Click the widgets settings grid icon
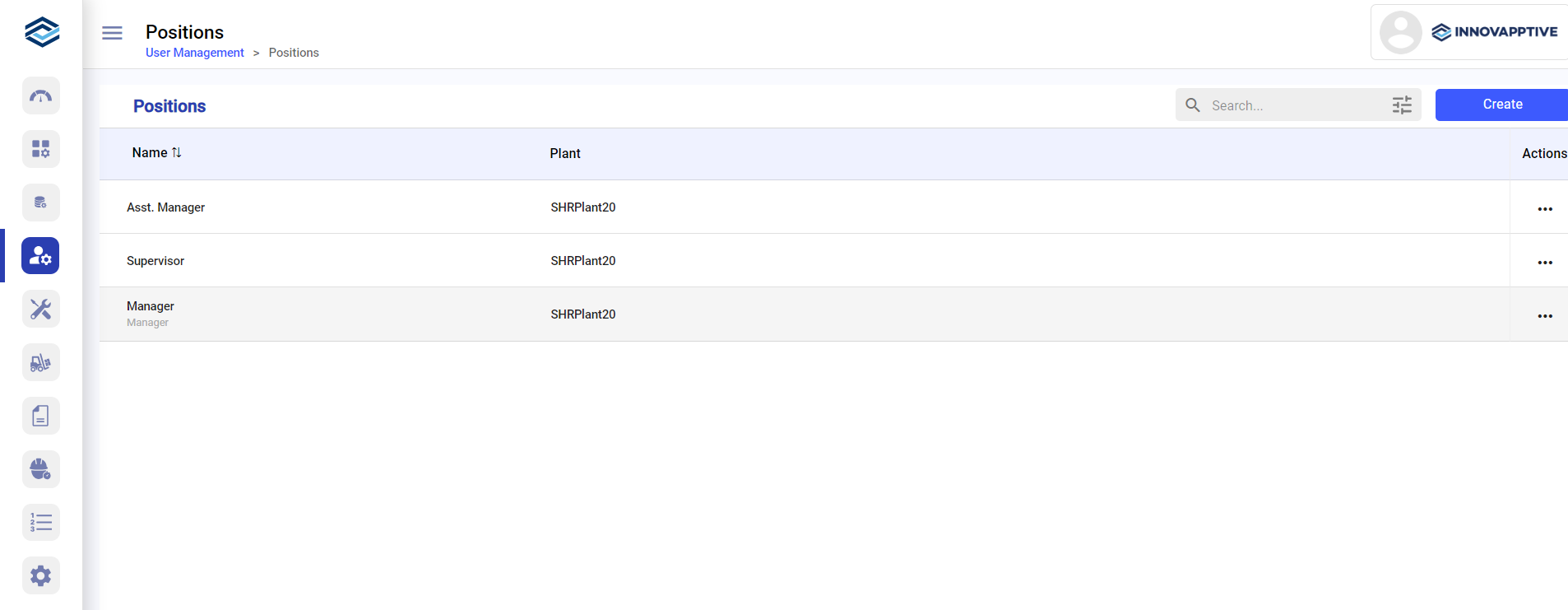 40,149
